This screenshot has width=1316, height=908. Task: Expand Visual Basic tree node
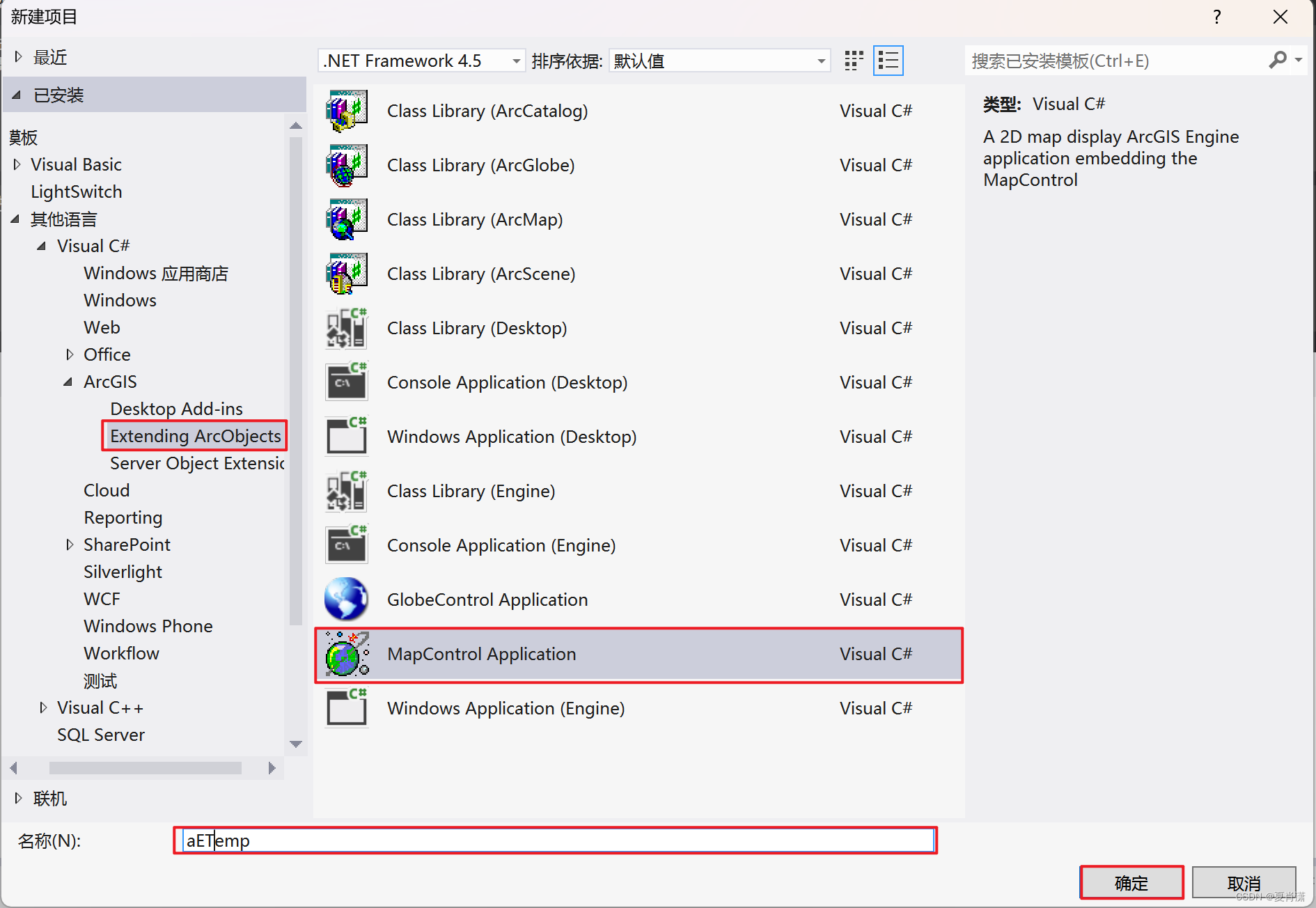tap(17, 164)
